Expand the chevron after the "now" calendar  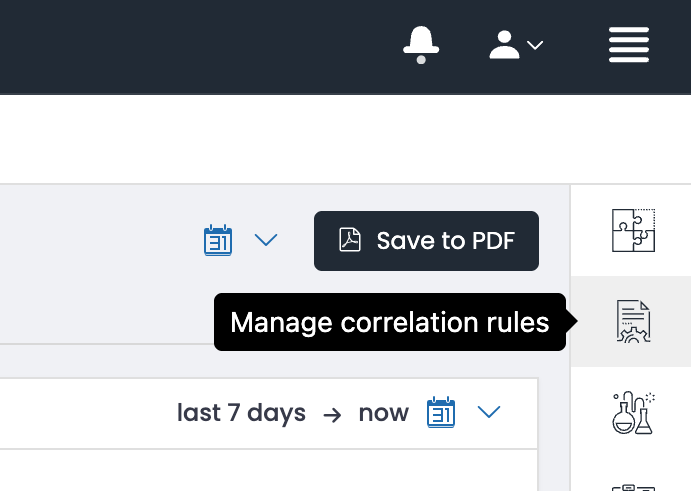pos(489,412)
